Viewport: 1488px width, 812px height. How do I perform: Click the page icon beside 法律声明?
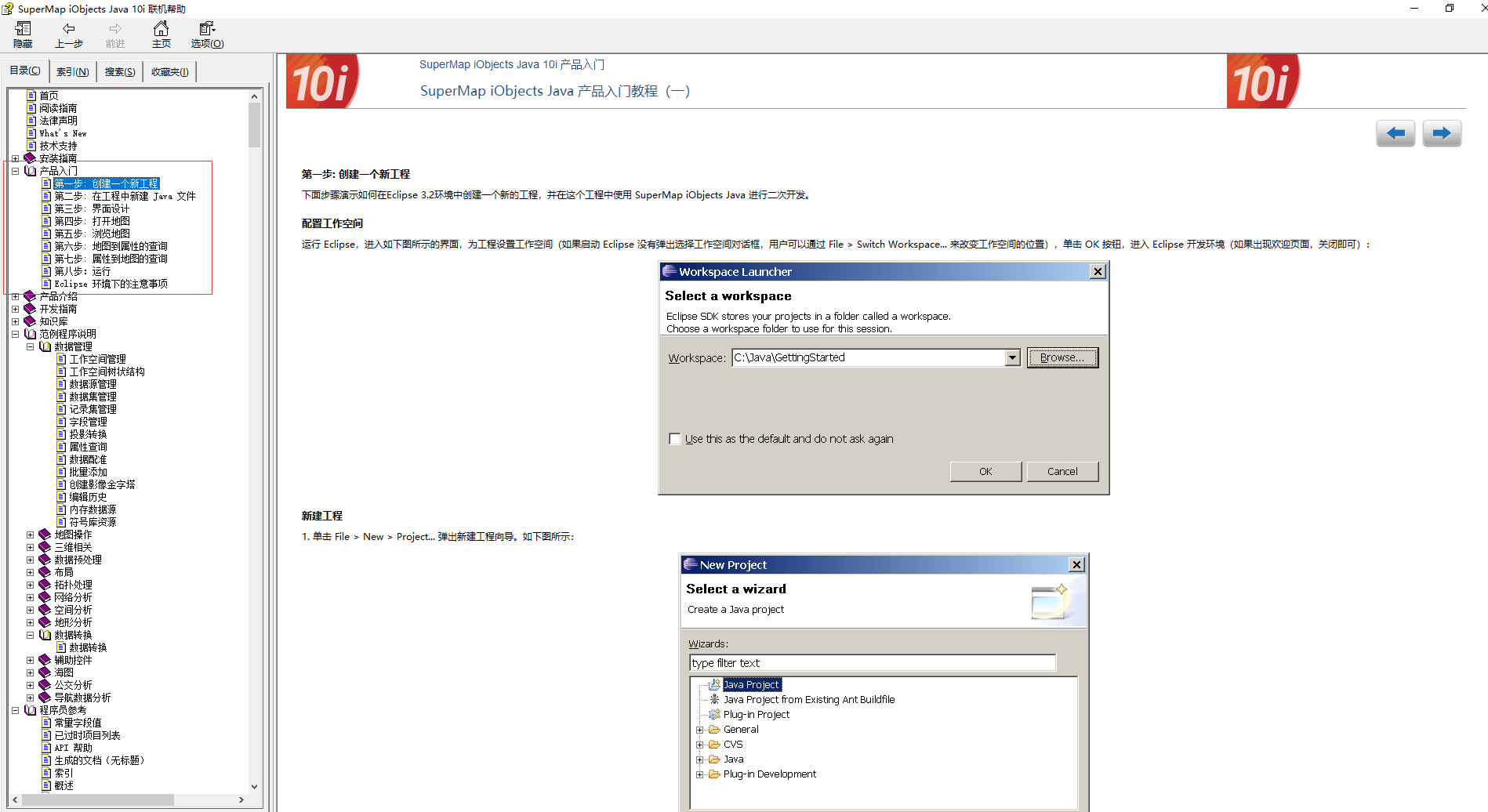[31, 121]
